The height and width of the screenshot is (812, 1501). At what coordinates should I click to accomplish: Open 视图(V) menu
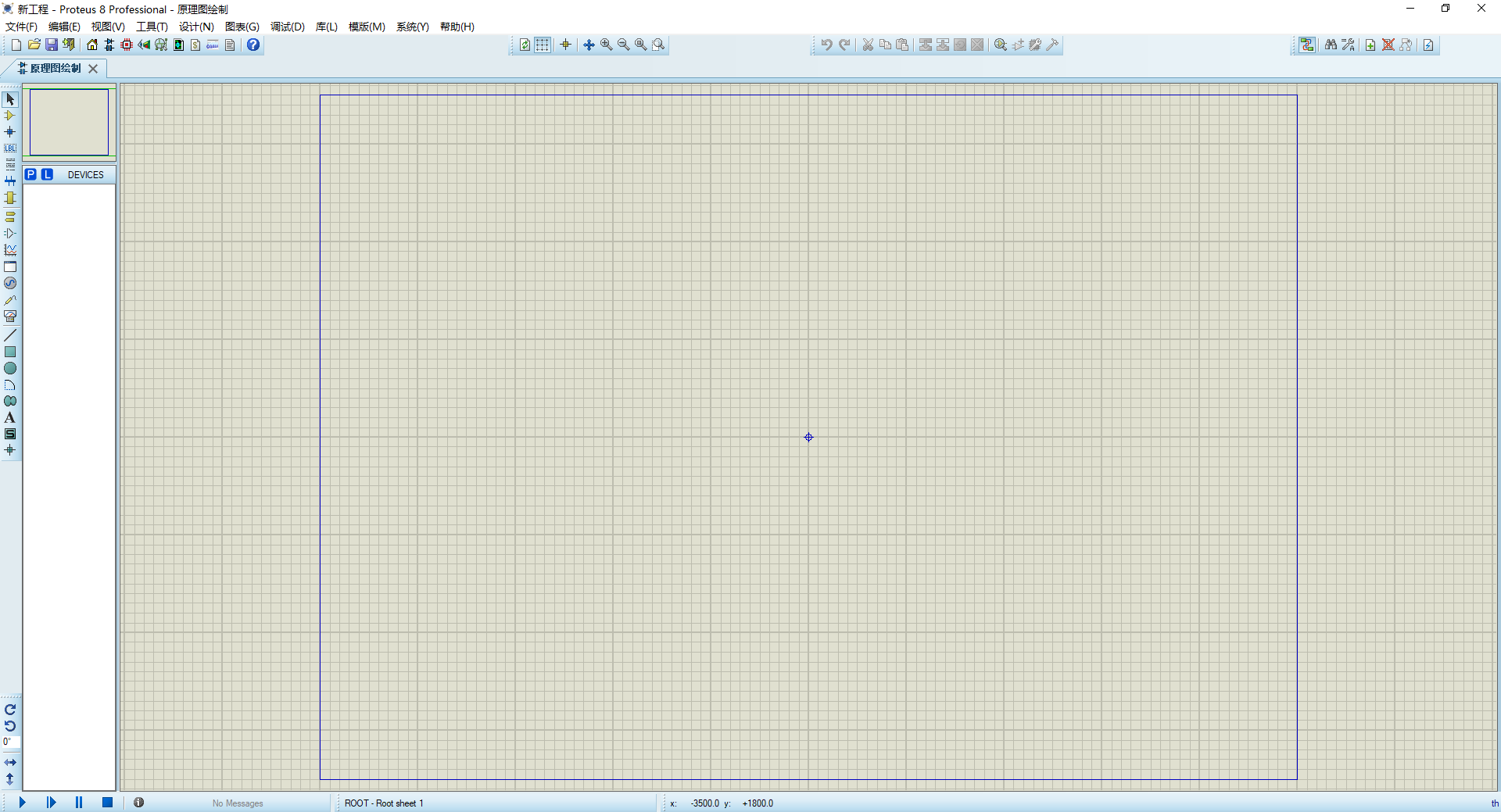(108, 27)
